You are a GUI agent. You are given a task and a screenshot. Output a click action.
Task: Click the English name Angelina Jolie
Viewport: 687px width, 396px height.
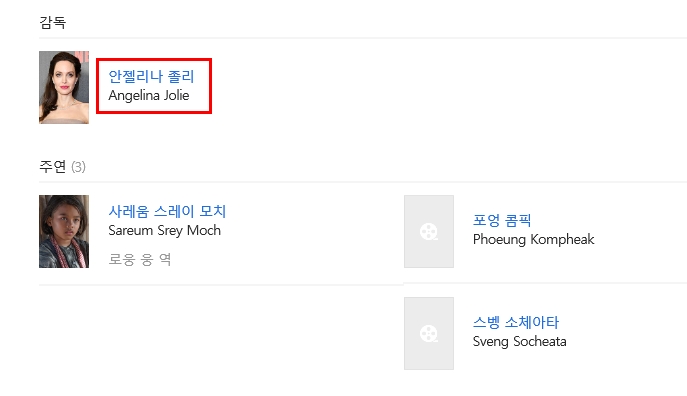pyautogui.click(x=149, y=95)
